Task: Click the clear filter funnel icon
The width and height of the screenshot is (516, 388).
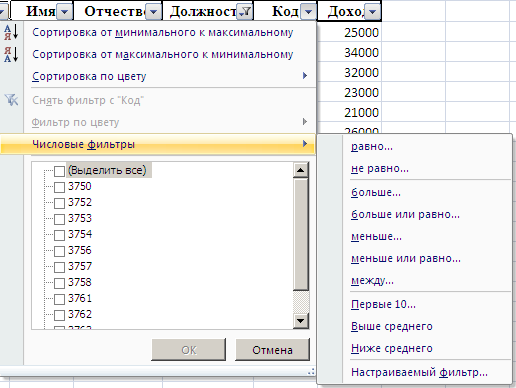Action: [11, 100]
